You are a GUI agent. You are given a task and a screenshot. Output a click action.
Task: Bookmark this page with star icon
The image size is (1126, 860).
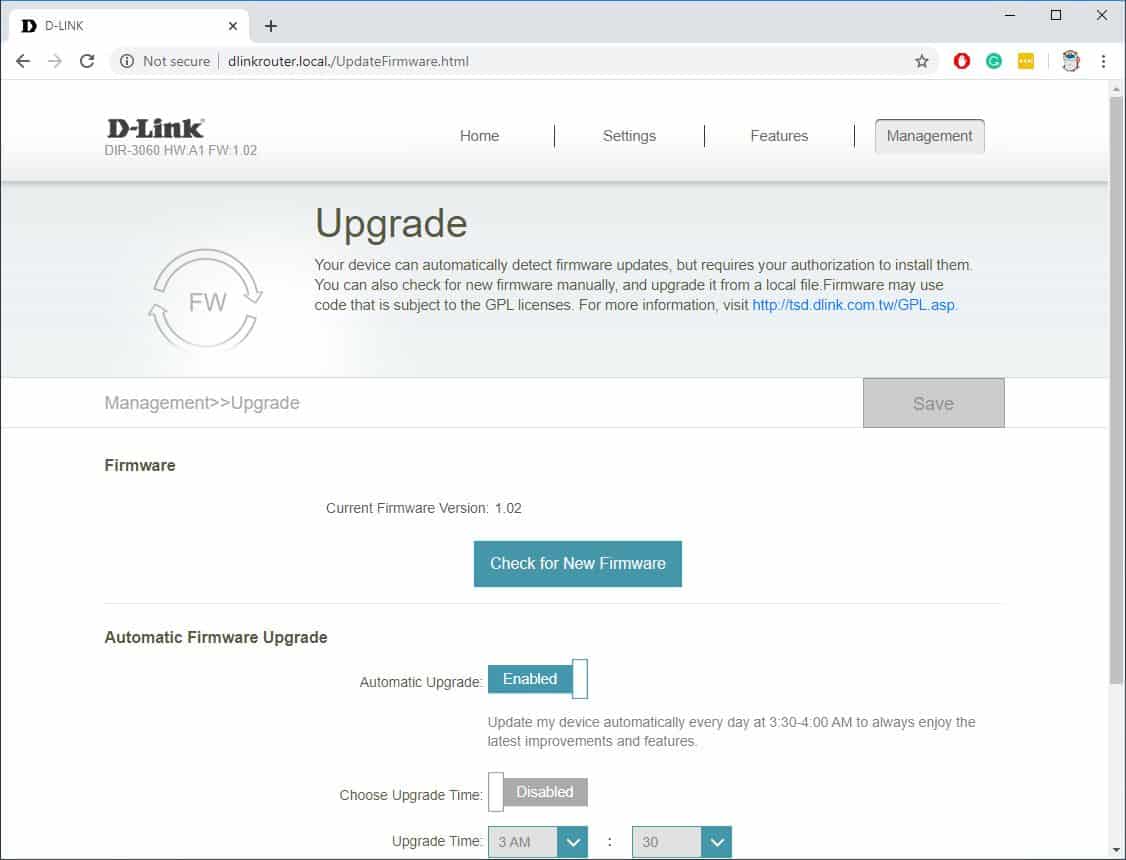[x=921, y=61]
